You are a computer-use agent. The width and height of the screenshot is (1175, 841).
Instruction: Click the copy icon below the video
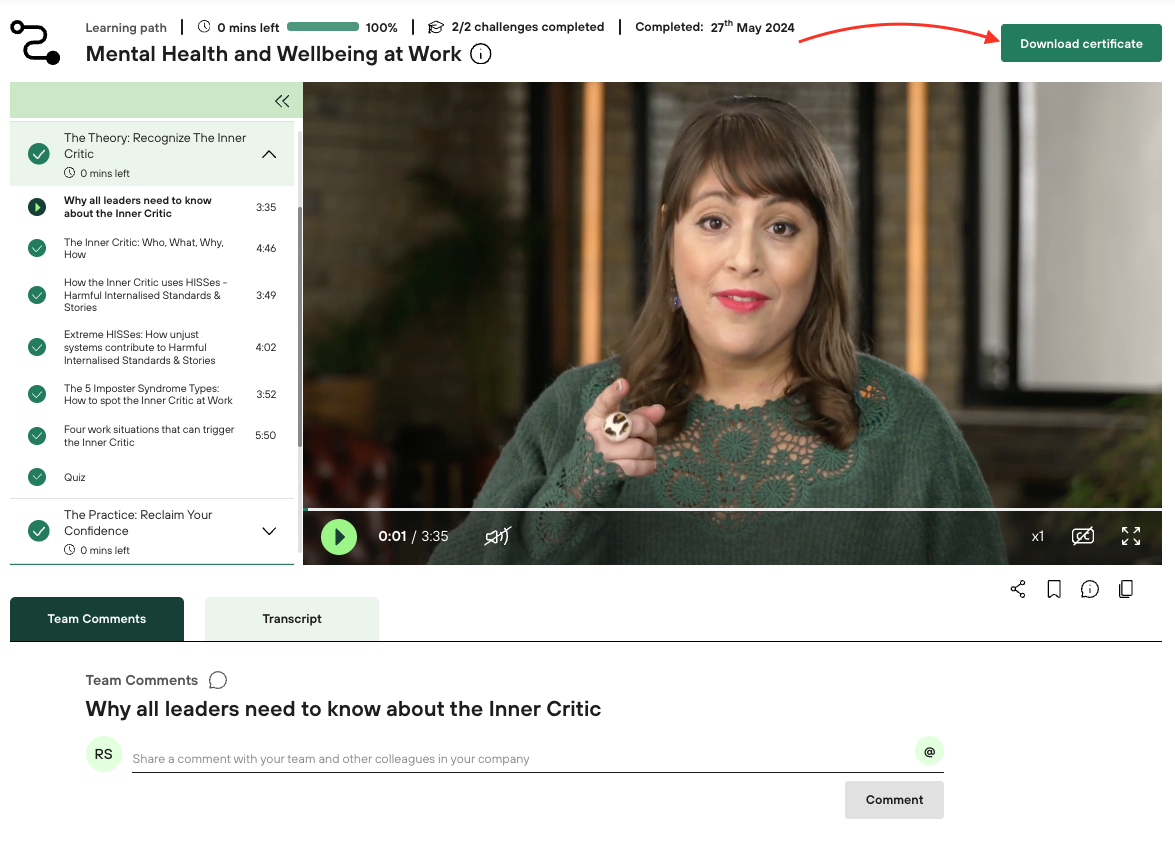tap(1126, 589)
